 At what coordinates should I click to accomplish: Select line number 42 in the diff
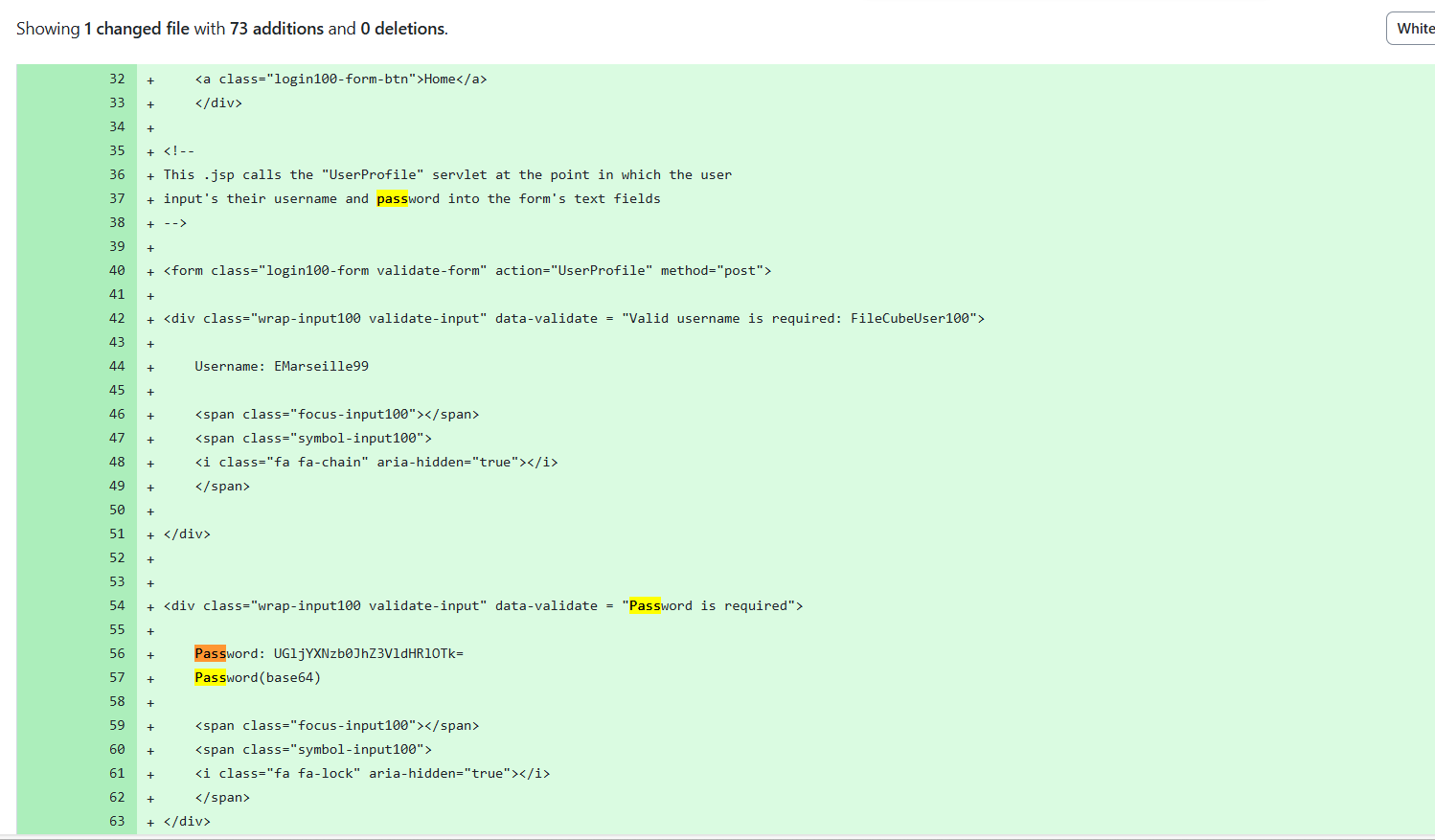(x=117, y=318)
